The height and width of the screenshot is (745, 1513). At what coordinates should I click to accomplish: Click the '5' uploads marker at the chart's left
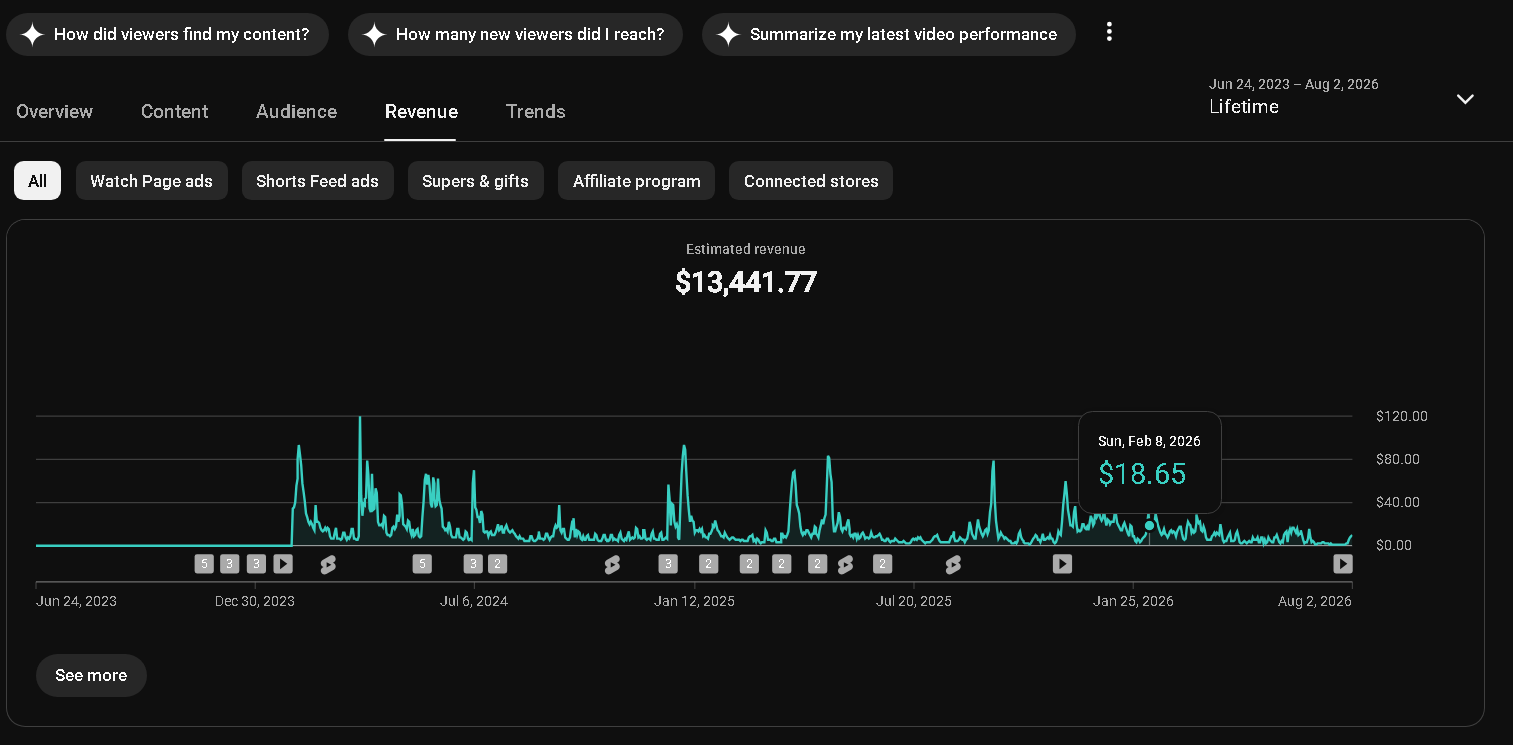tap(204, 564)
